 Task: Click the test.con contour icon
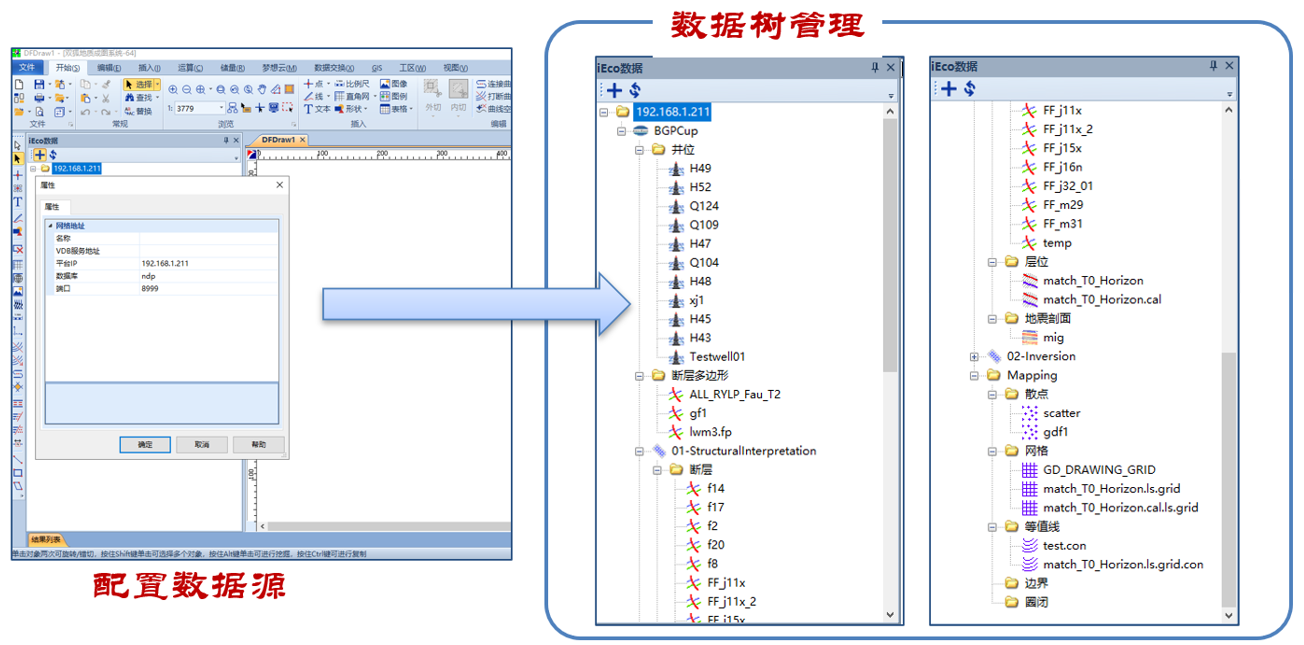1029,546
